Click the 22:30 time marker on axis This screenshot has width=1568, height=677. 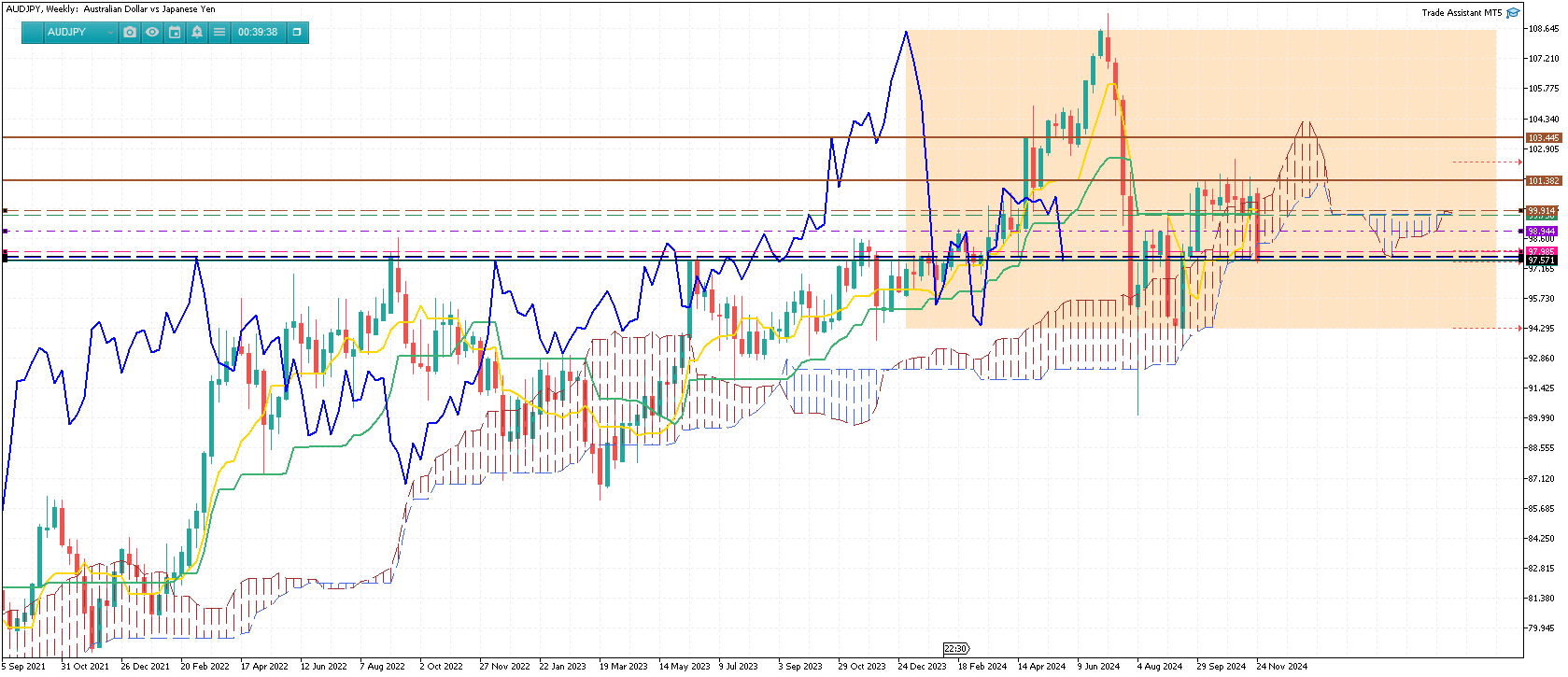tap(955, 648)
